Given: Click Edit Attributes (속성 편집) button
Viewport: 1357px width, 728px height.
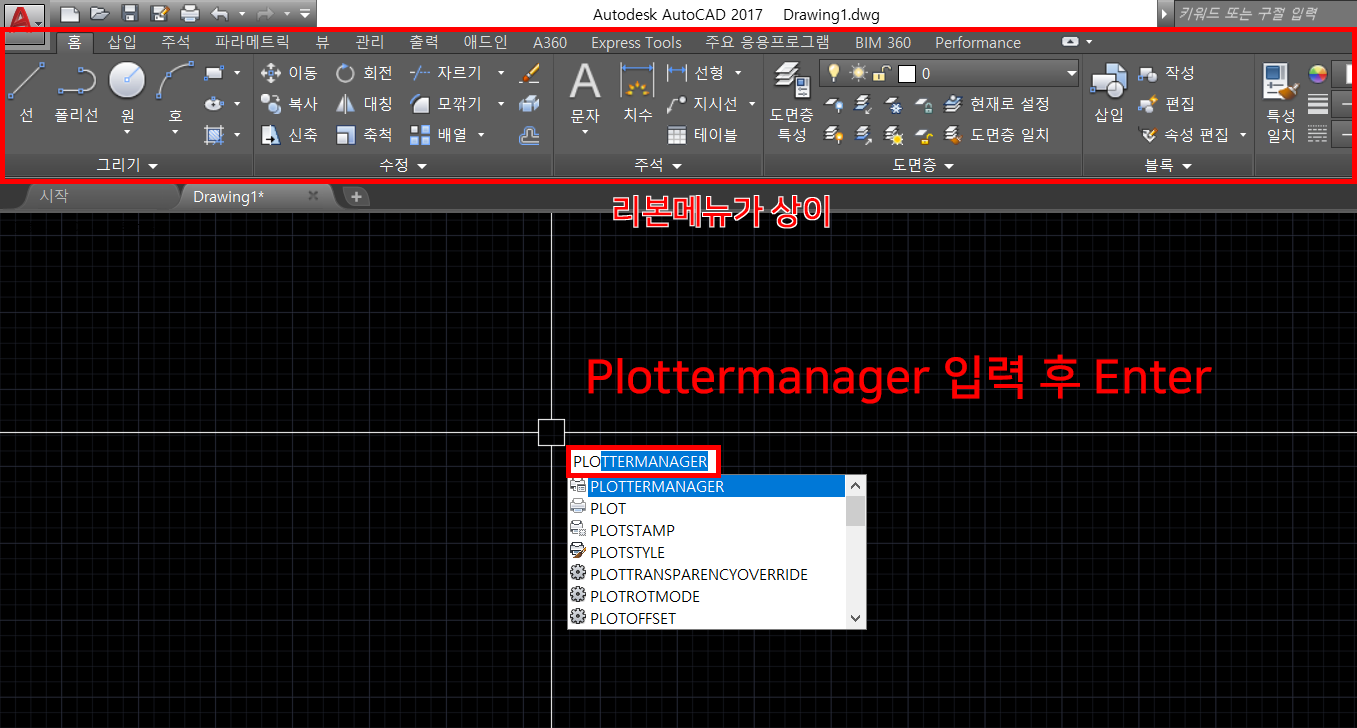Looking at the screenshot, I should coord(1185,135).
